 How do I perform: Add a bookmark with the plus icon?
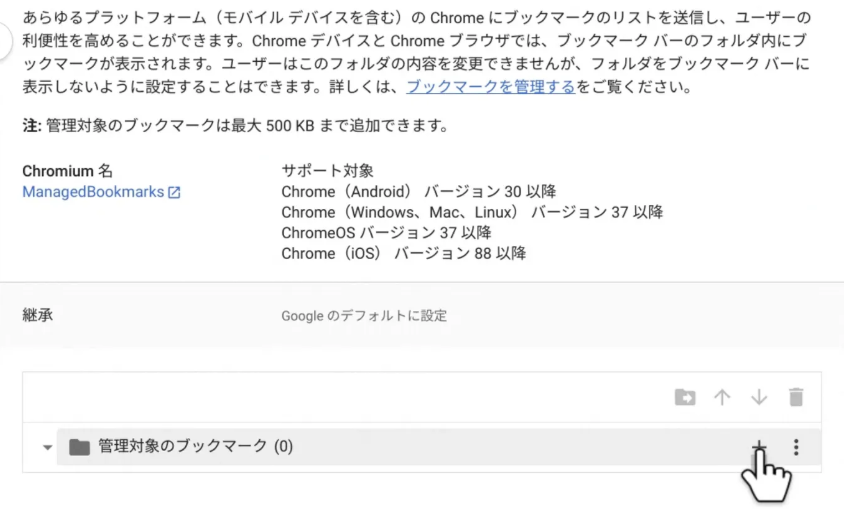(x=759, y=446)
